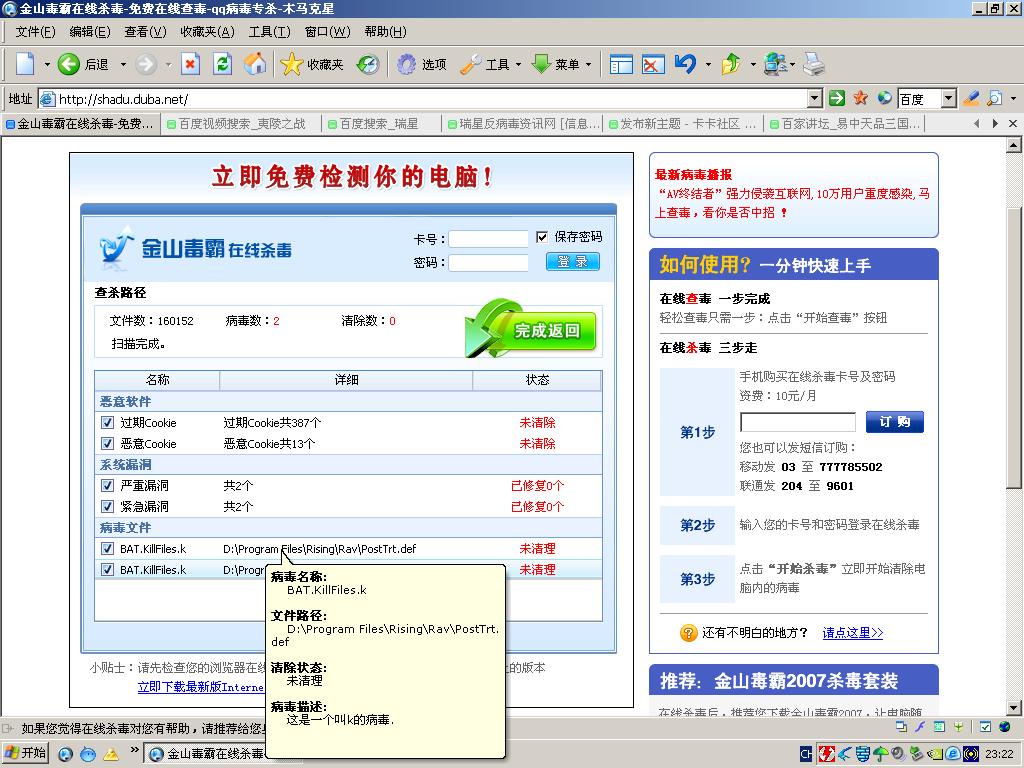This screenshot has height=768, width=1024.
Task: Click the Refresh page icon
Action: tap(223, 65)
